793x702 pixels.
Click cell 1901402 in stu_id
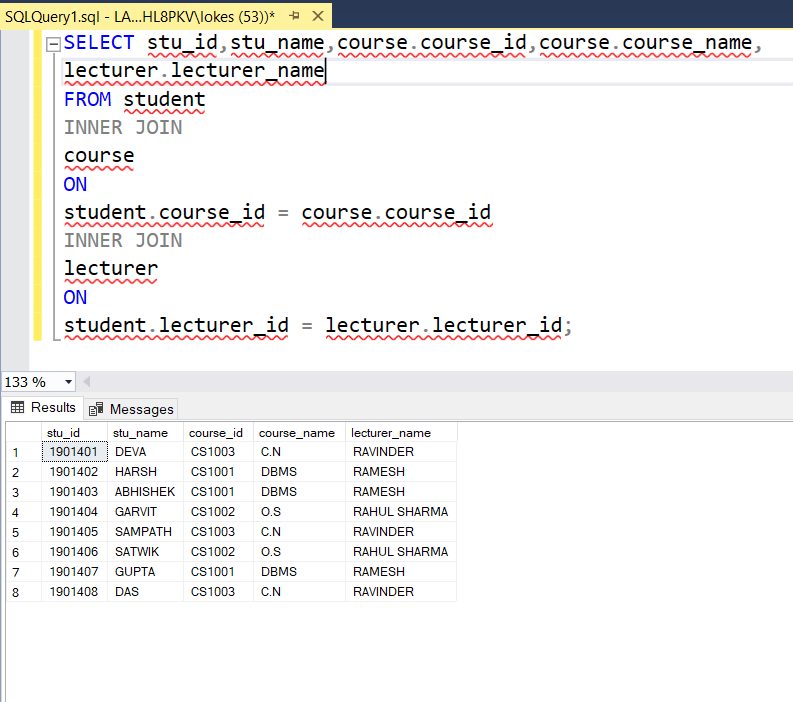pos(74,472)
